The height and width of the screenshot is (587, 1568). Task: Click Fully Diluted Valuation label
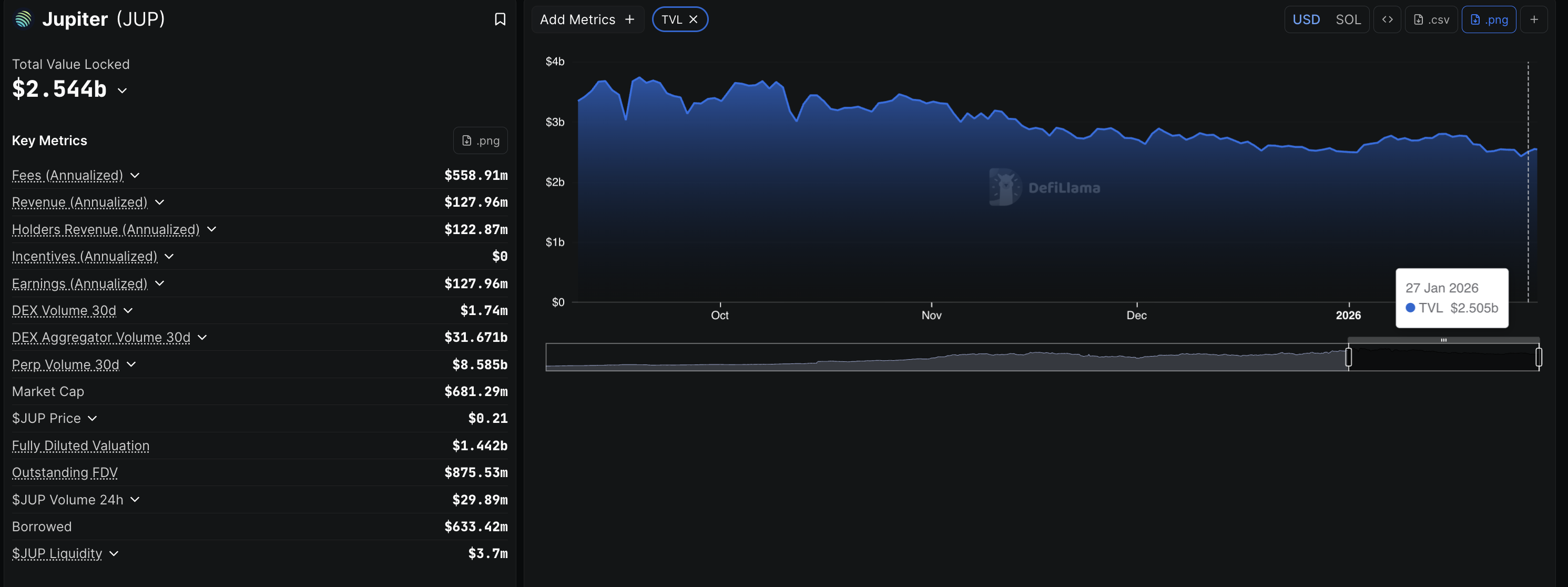80,446
